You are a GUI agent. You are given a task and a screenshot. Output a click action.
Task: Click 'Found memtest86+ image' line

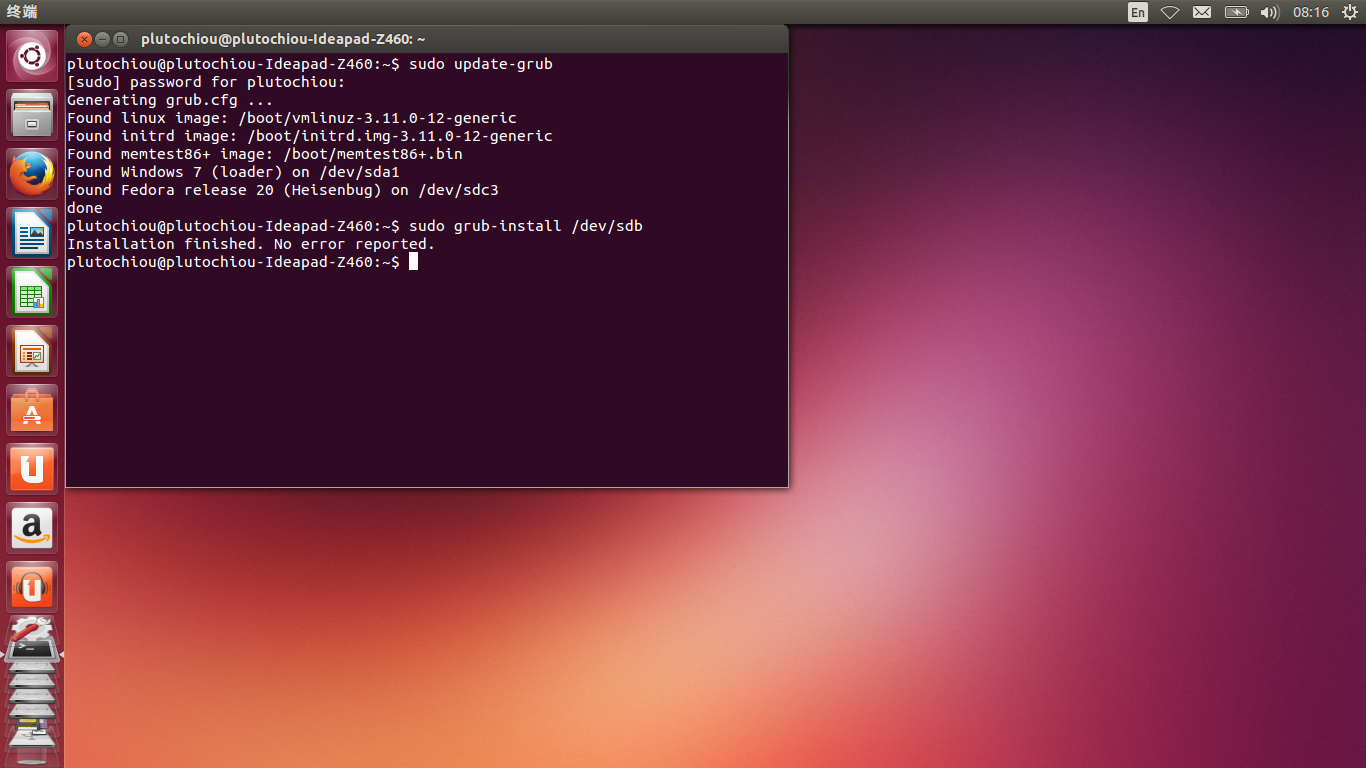[x=265, y=154]
